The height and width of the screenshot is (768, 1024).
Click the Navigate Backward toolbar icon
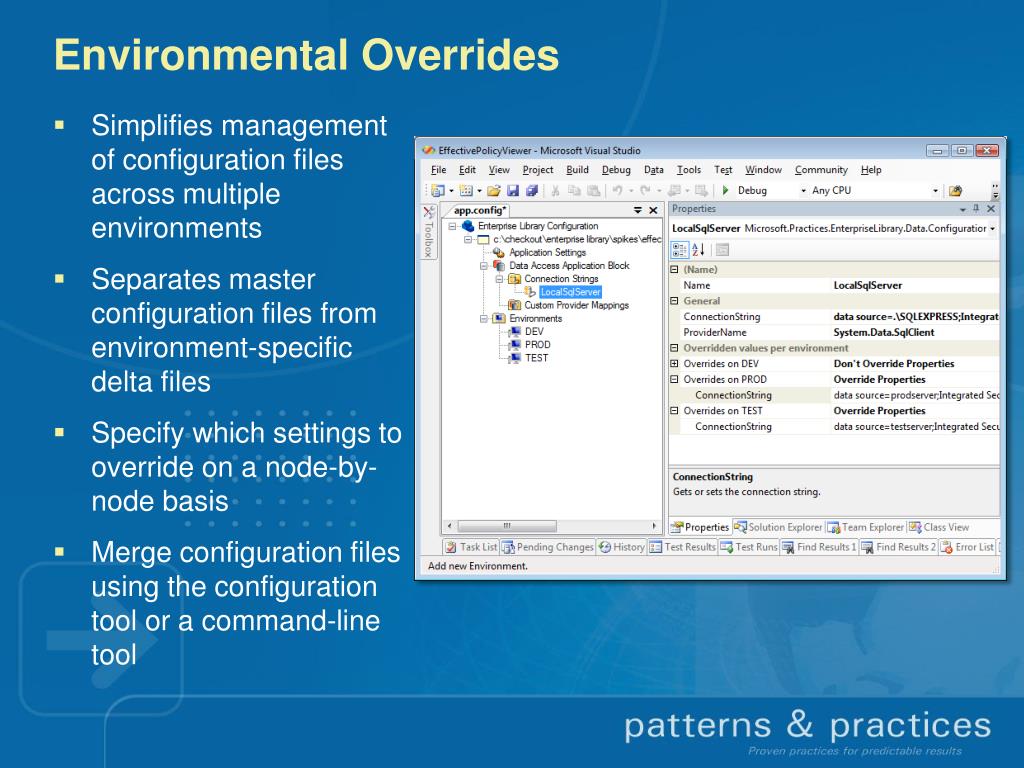[x=675, y=191]
